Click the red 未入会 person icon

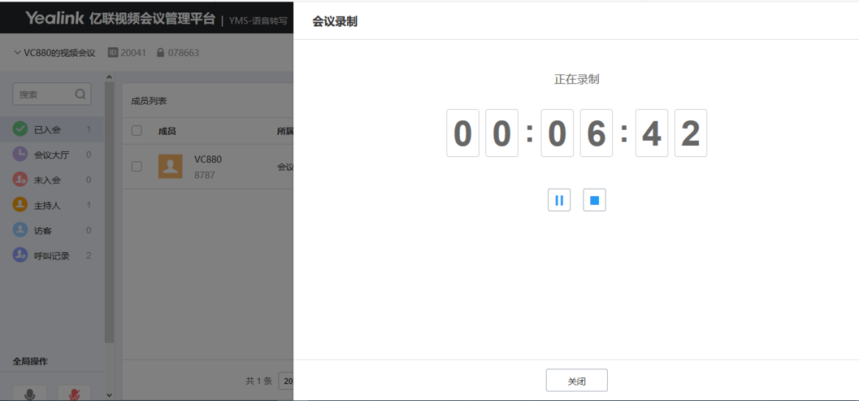pyautogui.click(x=20, y=180)
